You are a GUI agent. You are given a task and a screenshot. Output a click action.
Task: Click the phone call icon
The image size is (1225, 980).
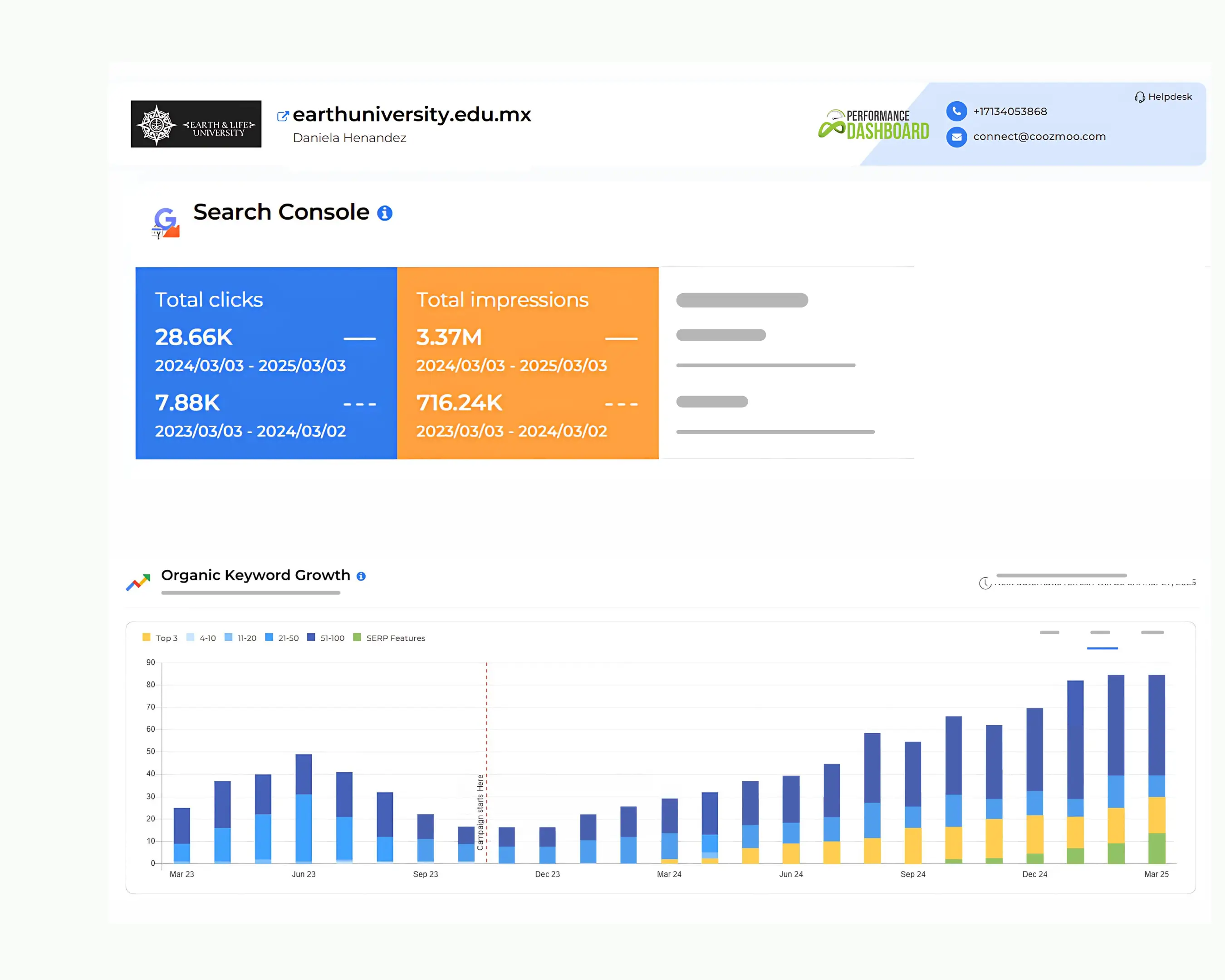coord(956,111)
